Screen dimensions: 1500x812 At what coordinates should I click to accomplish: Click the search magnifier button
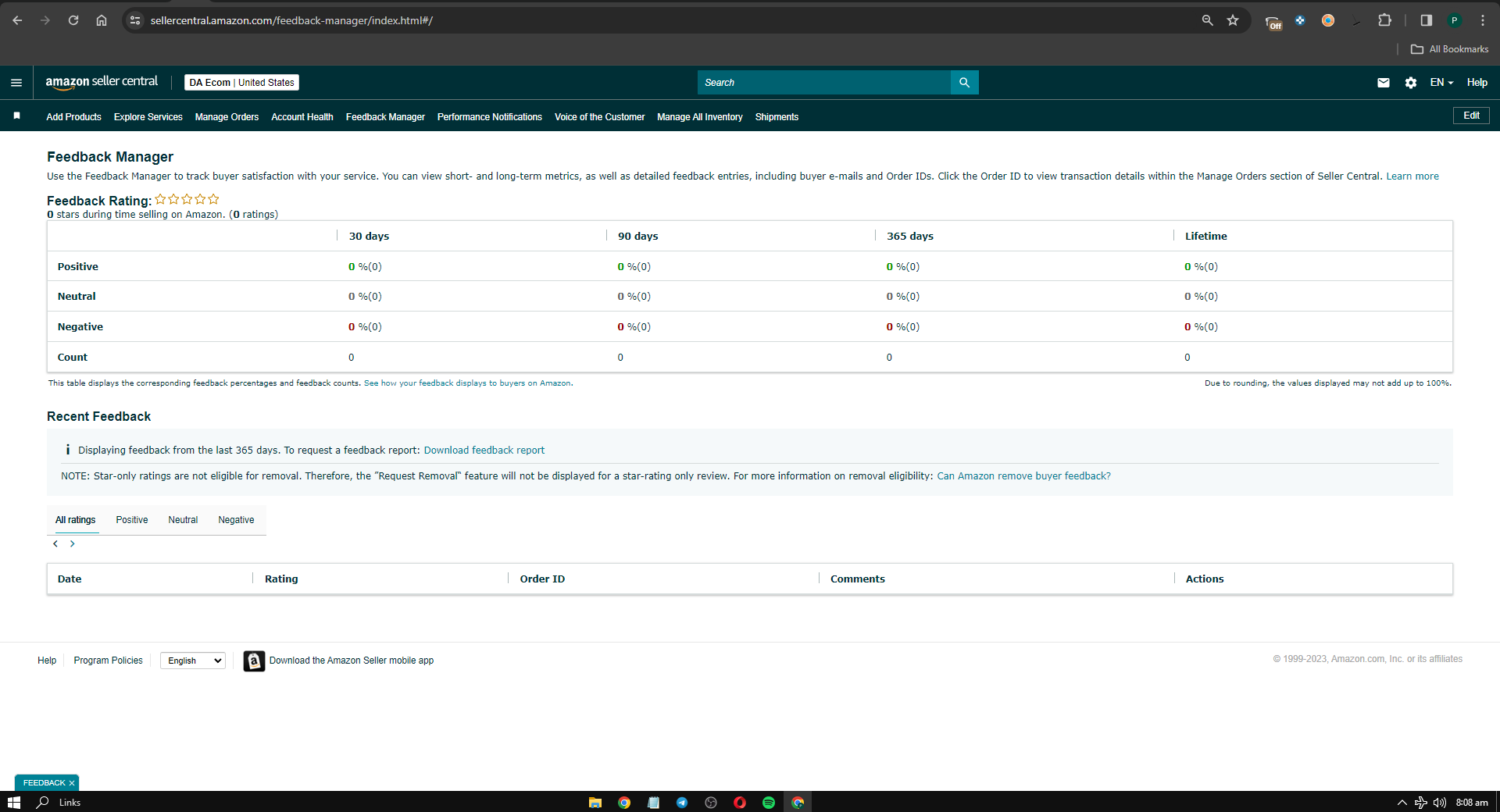pos(964,83)
